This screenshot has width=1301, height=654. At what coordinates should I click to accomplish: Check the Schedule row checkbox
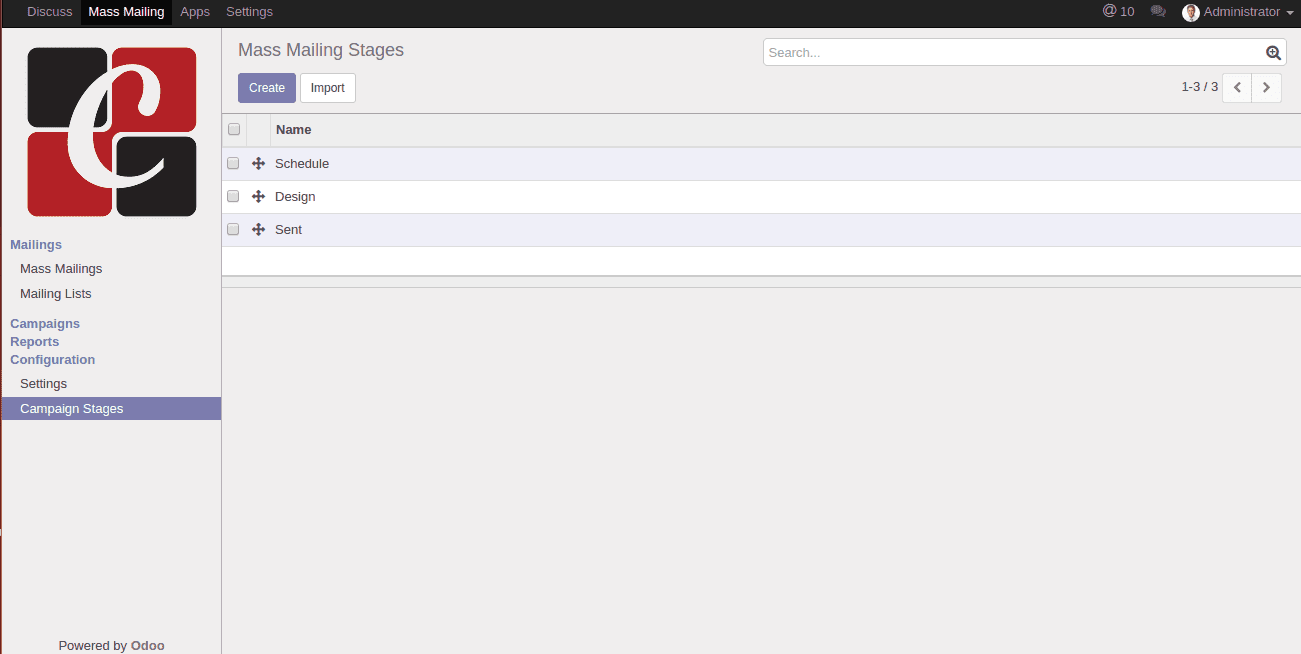click(233, 164)
